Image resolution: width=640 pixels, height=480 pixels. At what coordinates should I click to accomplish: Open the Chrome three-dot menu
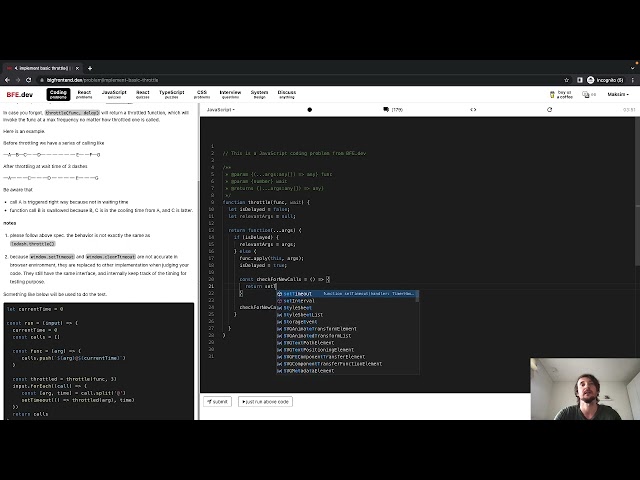point(633,80)
